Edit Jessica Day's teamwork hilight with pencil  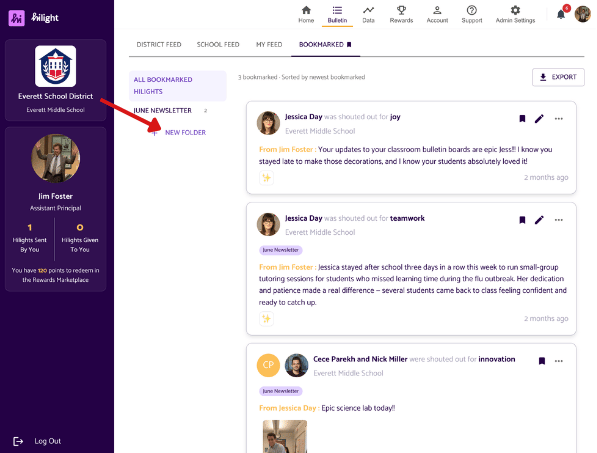[539, 220]
